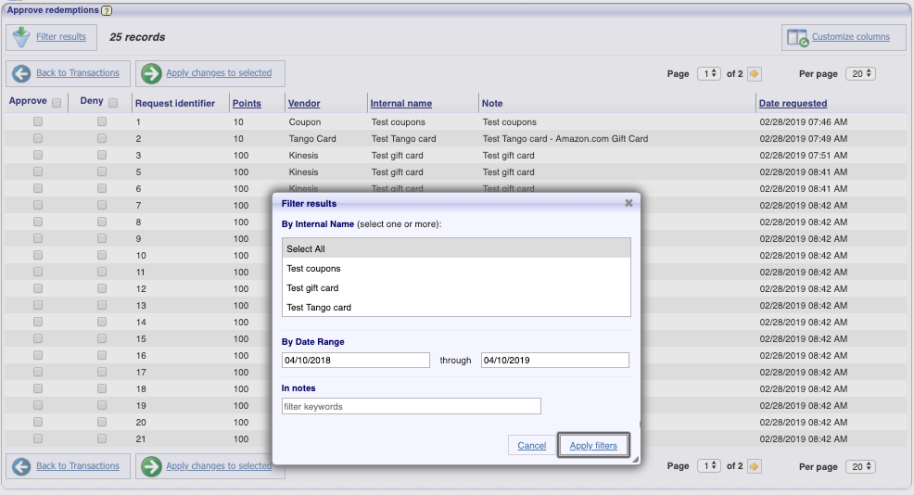Viewport: 914px width, 495px height.
Task: Click end date field 04/10/2019
Action: [x=555, y=360]
